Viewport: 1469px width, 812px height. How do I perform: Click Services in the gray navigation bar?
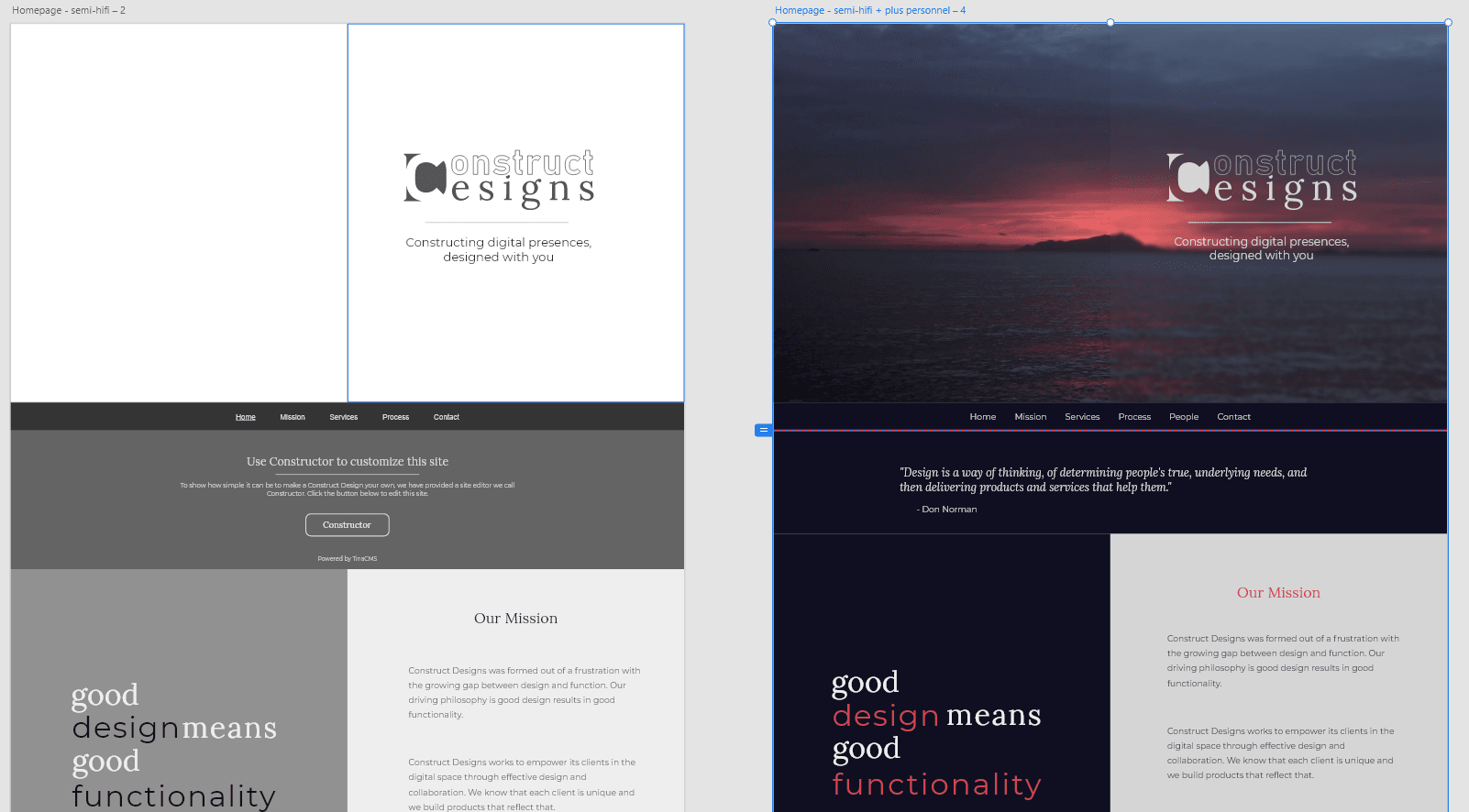(344, 417)
